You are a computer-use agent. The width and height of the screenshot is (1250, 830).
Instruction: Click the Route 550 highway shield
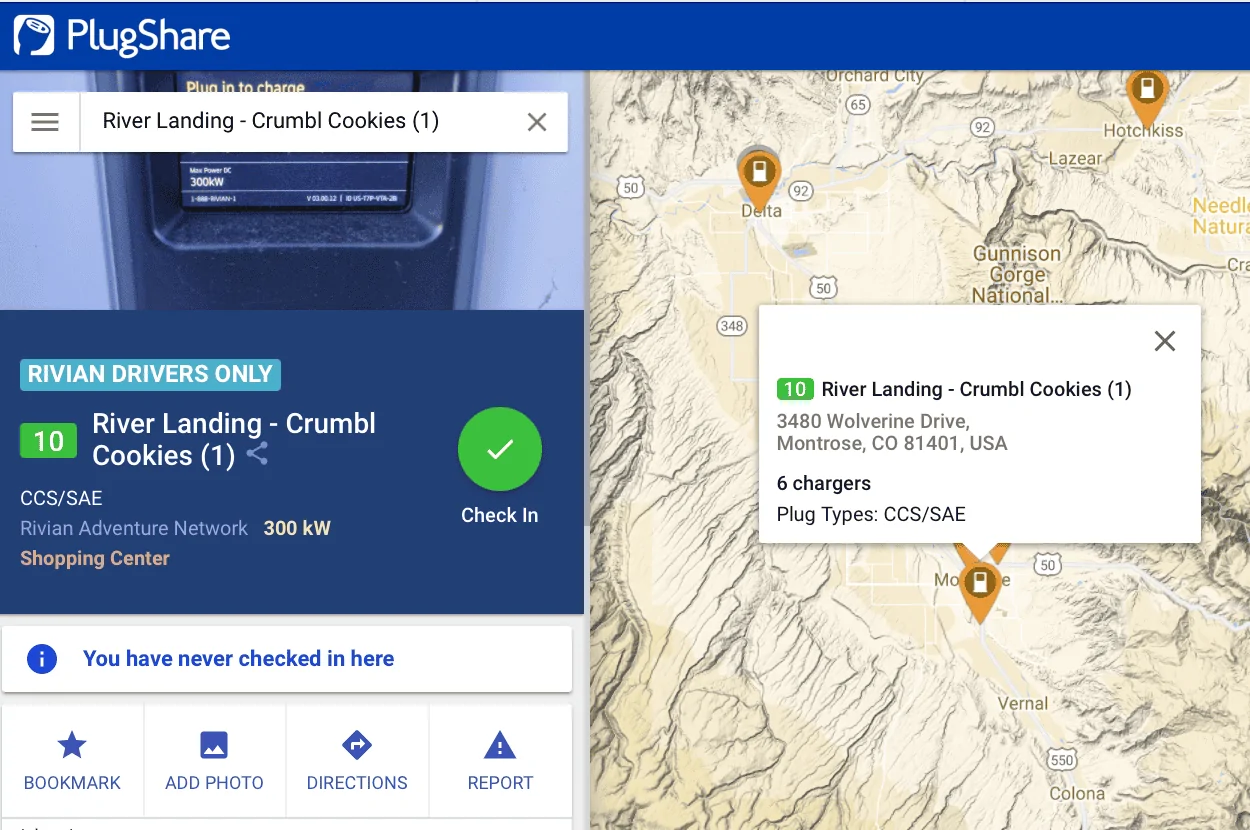point(1062,760)
